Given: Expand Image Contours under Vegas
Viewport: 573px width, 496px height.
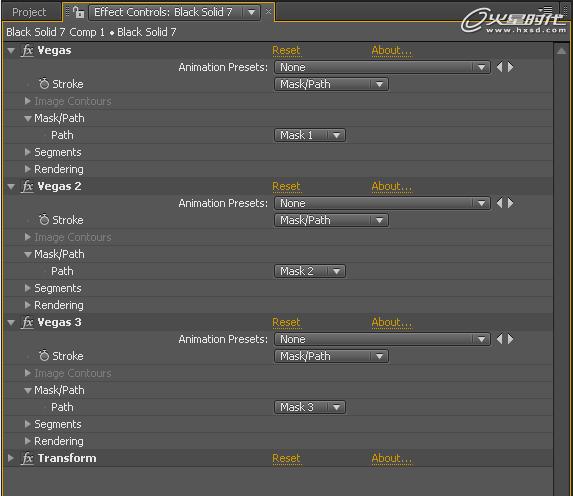Looking at the screenshot, I should (x=27, y=101).
